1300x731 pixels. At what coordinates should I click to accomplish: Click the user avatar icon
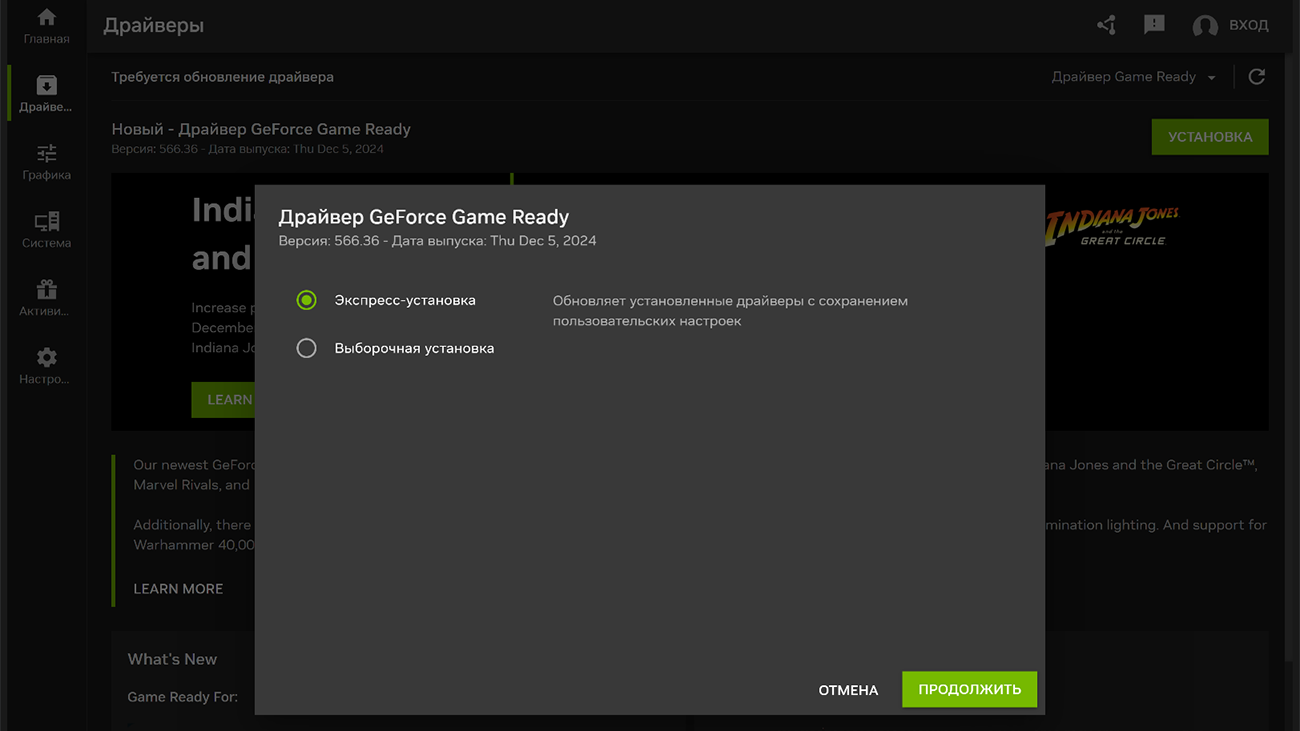(1205, 26)
